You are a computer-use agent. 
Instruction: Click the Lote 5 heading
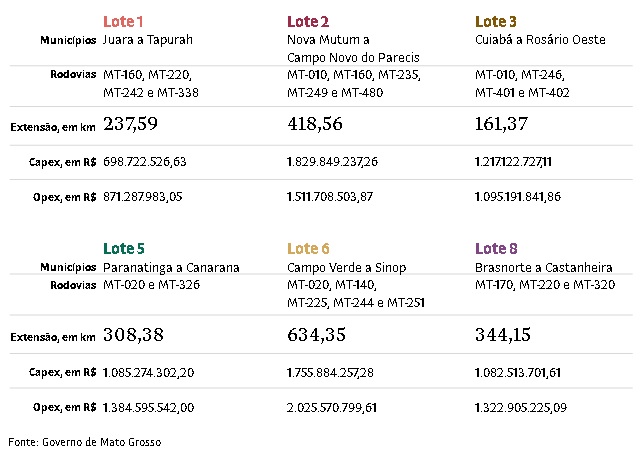[125, 248]
